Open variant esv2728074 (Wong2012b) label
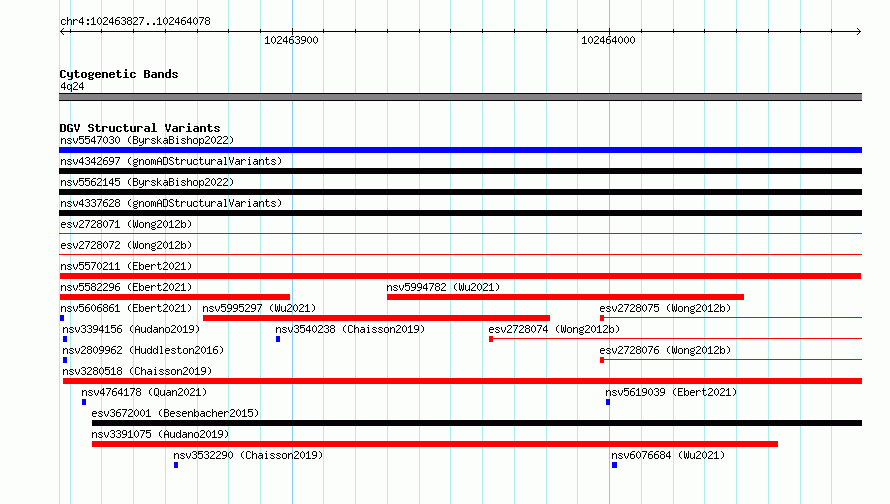 (554, 329)
